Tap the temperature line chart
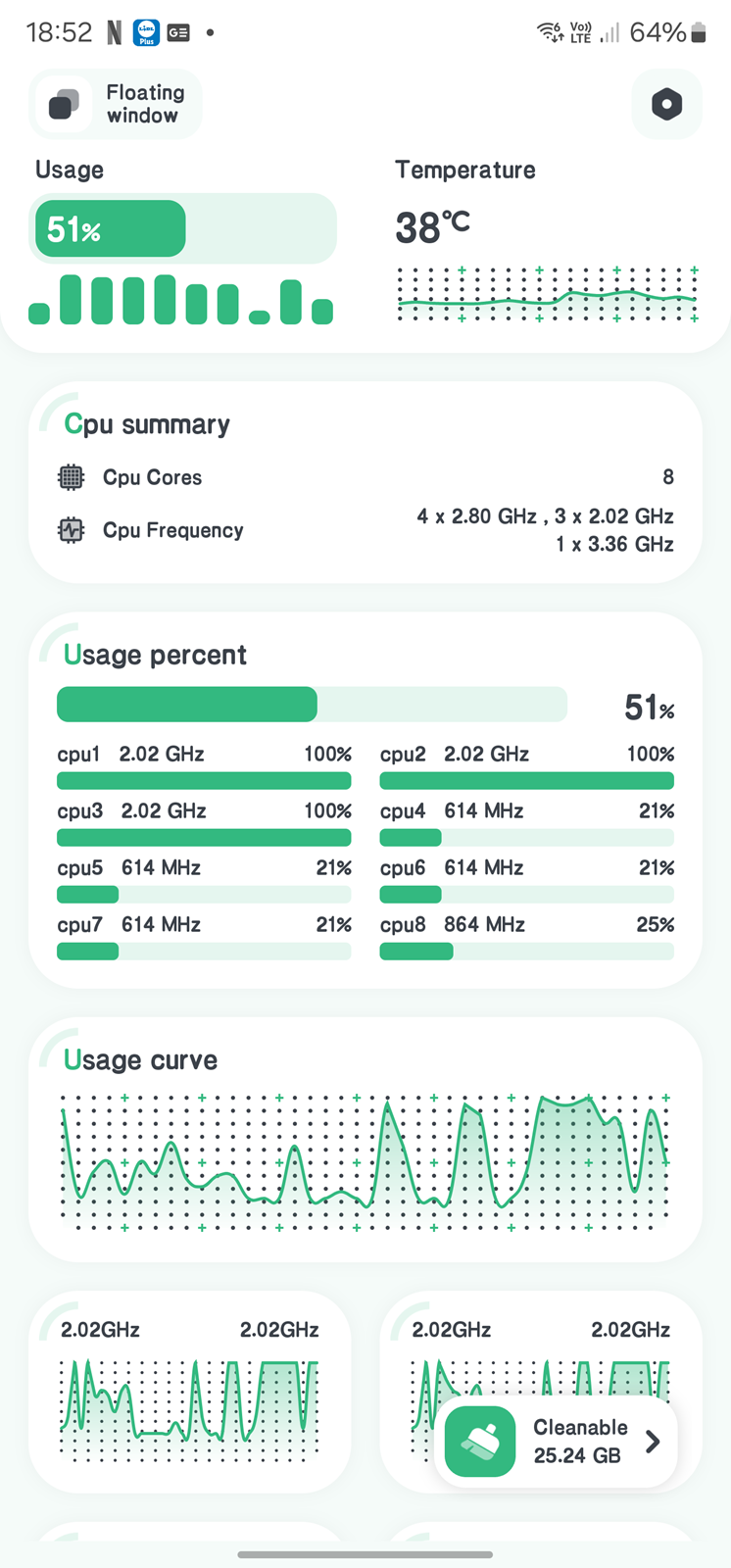The width and height of the screenshot is (731, 1568). tap(547, 294)
